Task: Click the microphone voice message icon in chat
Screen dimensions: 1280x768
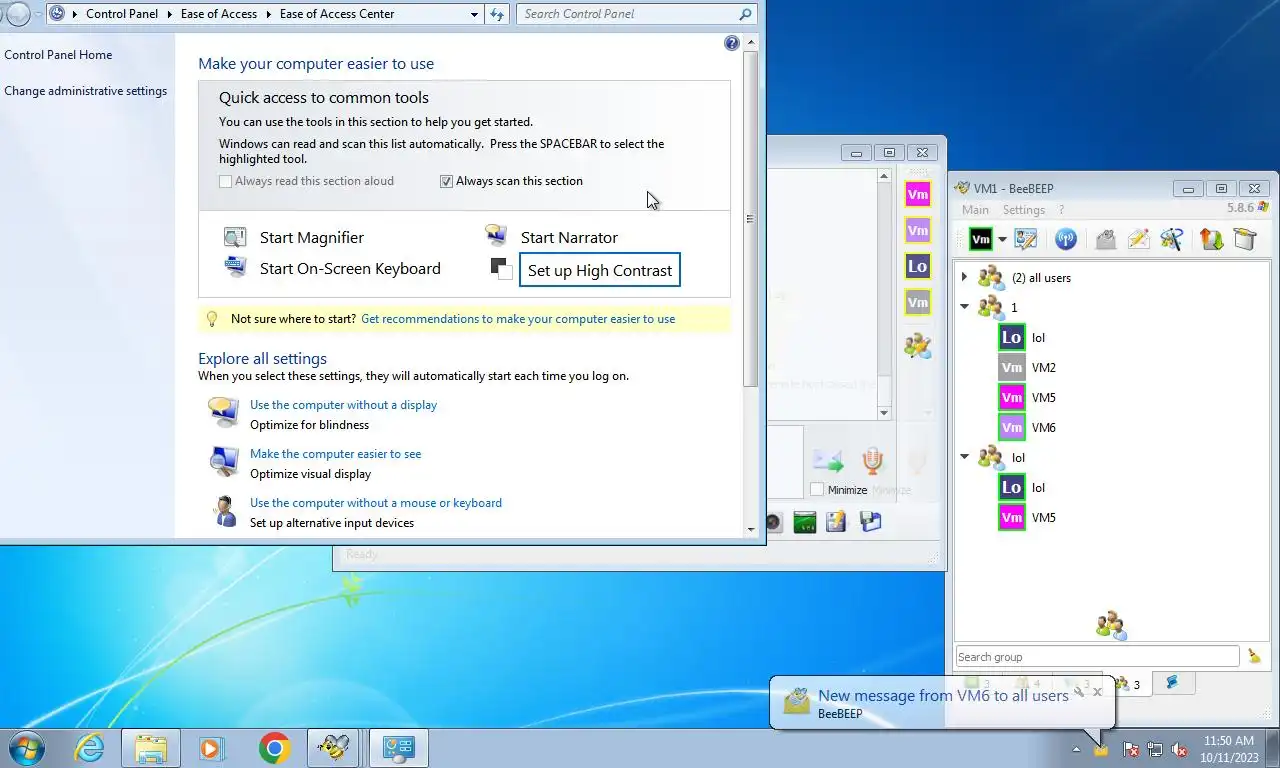Action: coord(873,461)
